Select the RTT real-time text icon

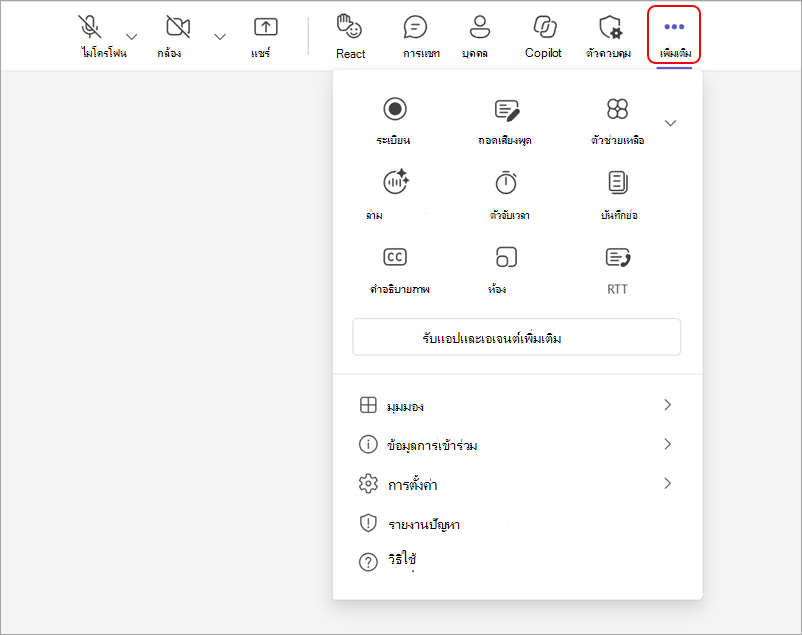pos(618,257)
